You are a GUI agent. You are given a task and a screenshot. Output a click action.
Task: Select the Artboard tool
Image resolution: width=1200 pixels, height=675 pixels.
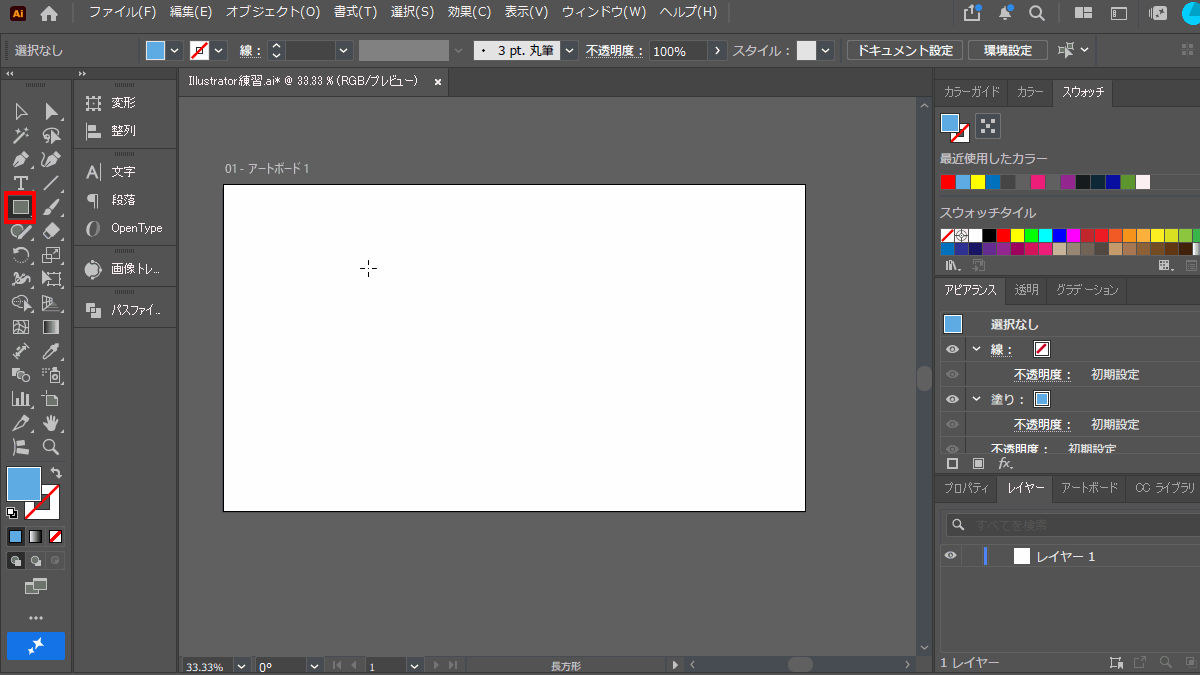[52, 399]
